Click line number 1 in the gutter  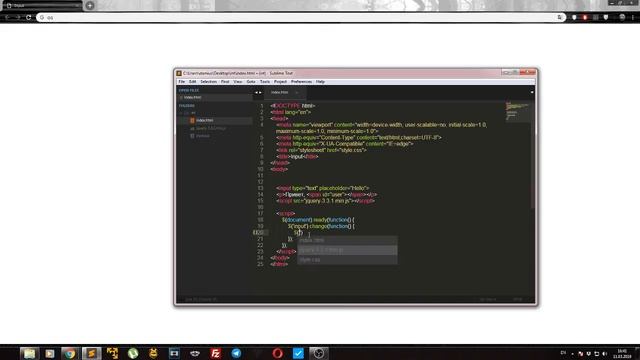click(x=262, y=106)
